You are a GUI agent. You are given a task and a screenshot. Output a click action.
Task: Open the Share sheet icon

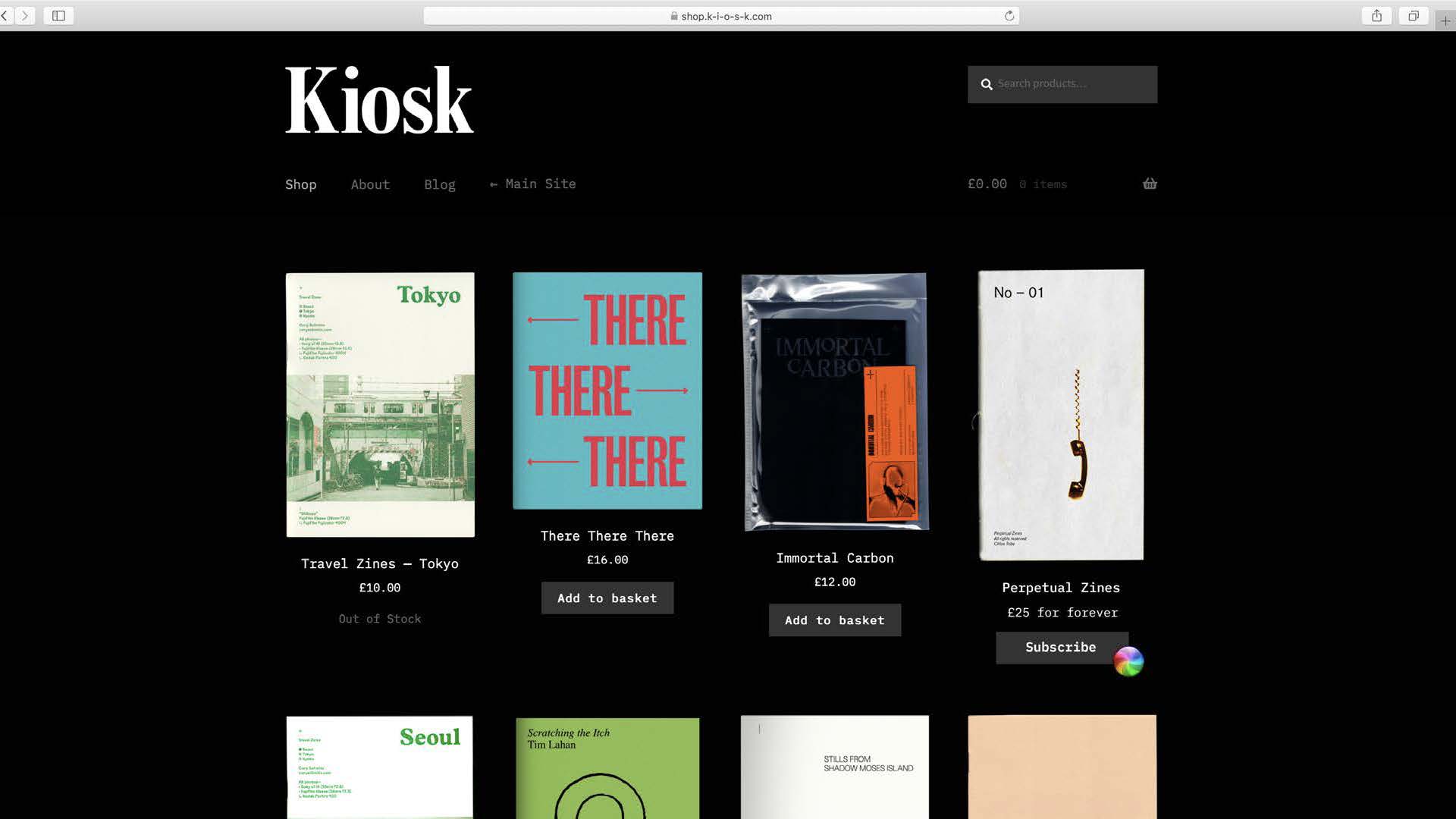(x=1376, y=16)
